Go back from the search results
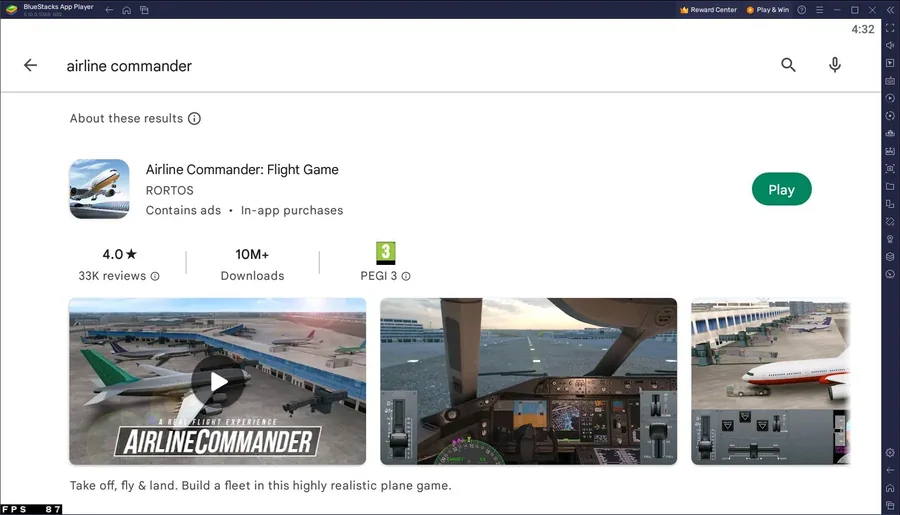The image size is (900, 515). tap(30, 65)
